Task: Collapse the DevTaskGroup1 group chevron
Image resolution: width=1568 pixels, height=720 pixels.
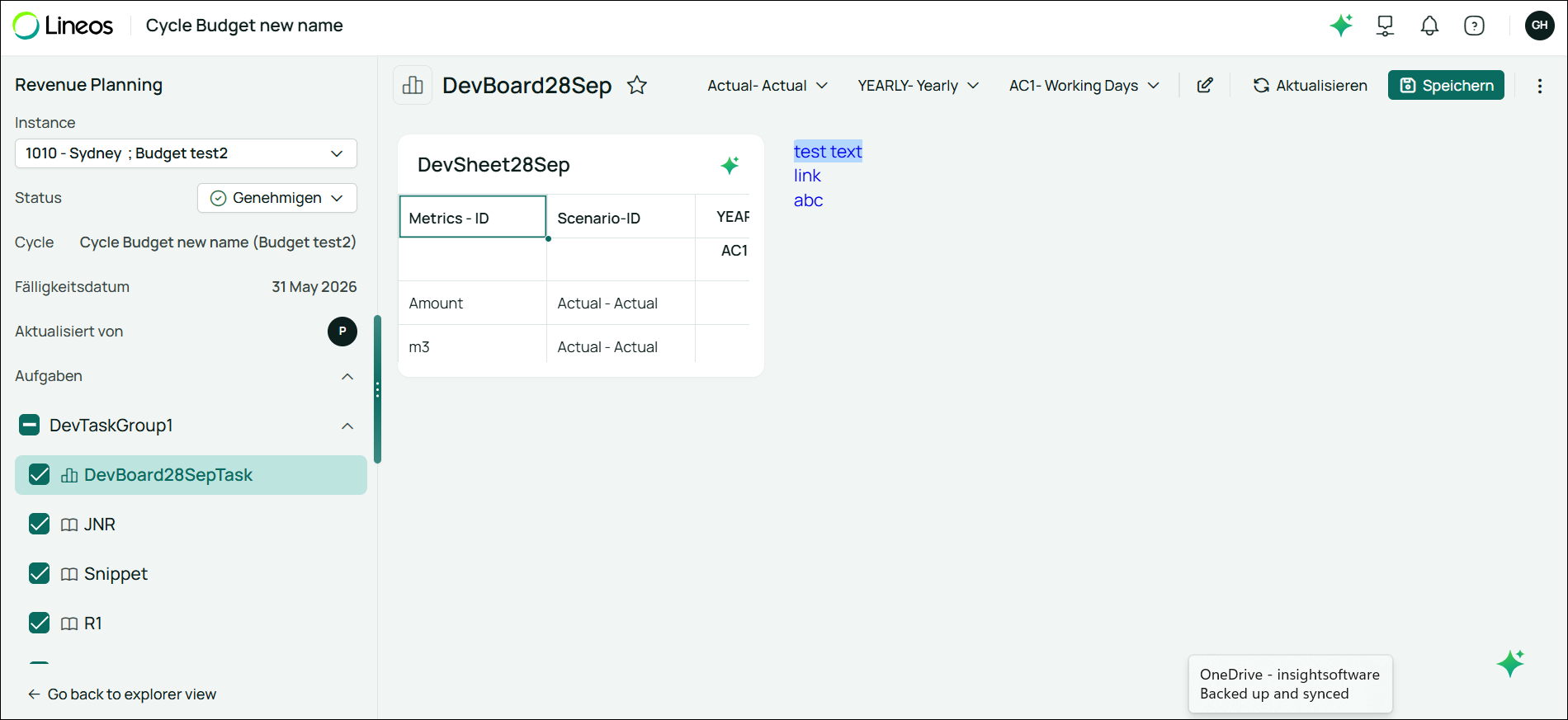Action: 347,426
